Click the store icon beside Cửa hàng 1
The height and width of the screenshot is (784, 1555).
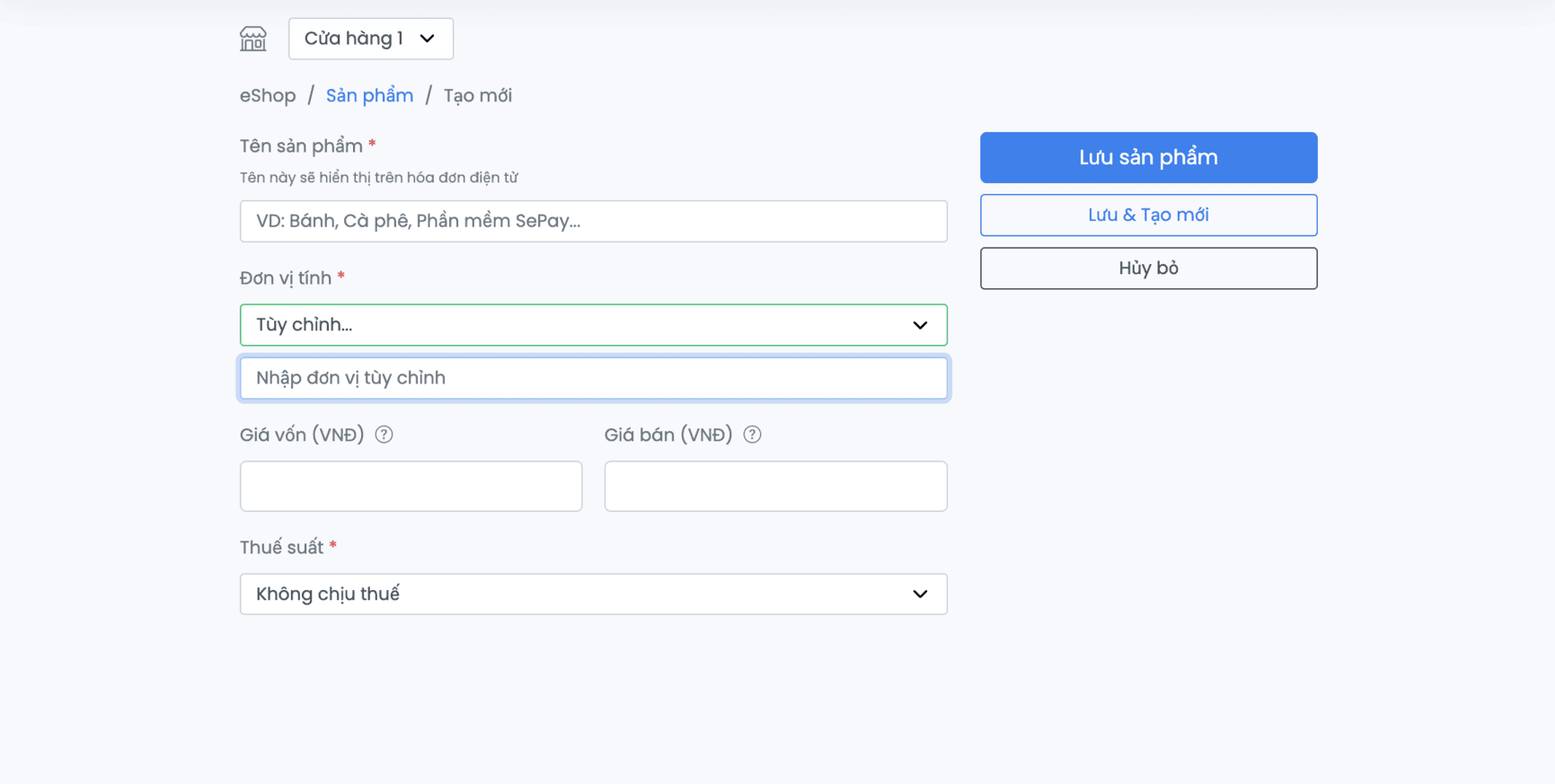pyautogui.click(x=253, y=39)
